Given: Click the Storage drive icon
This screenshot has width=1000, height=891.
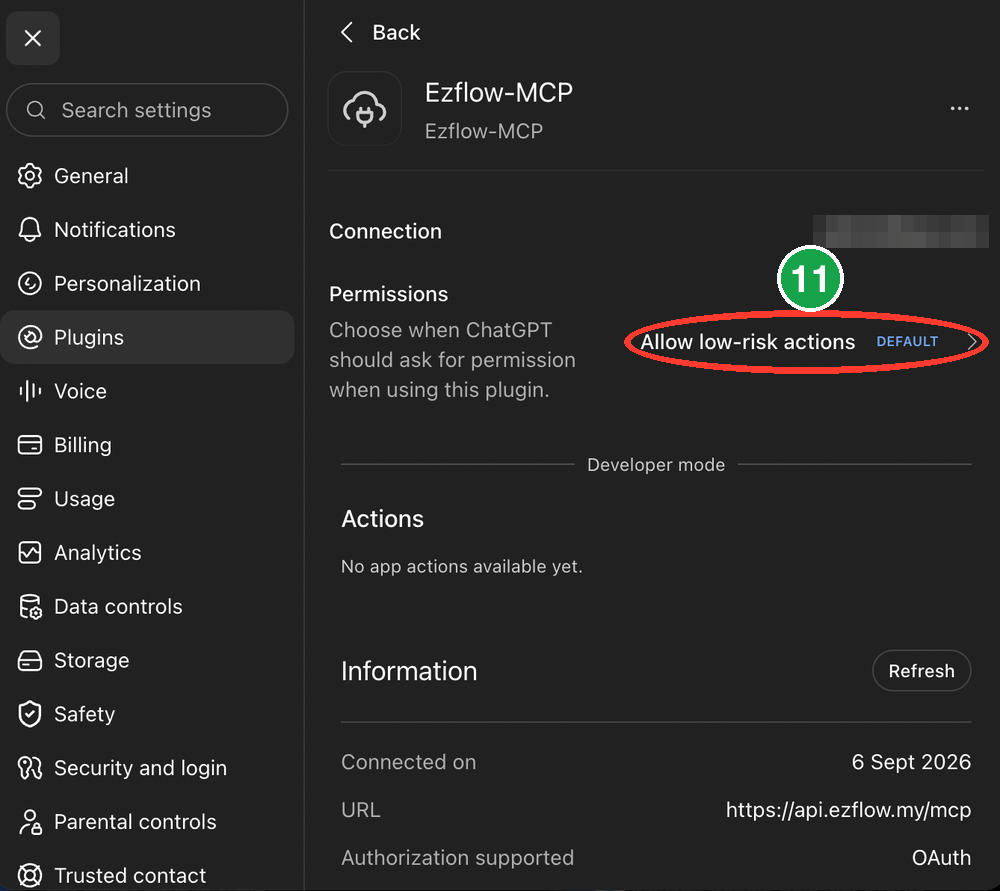Looking at the screenshot, I should 30,660.
